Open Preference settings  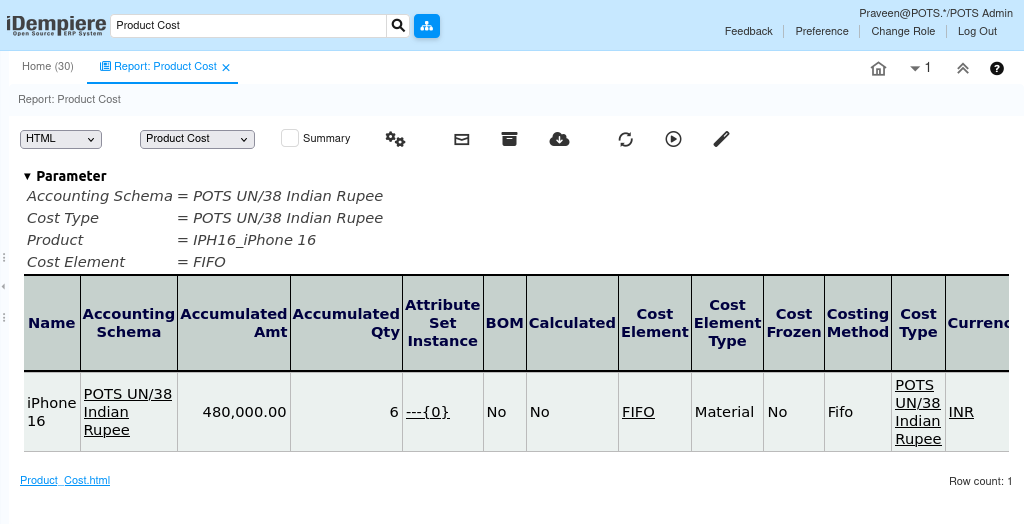tap(822, 31)
